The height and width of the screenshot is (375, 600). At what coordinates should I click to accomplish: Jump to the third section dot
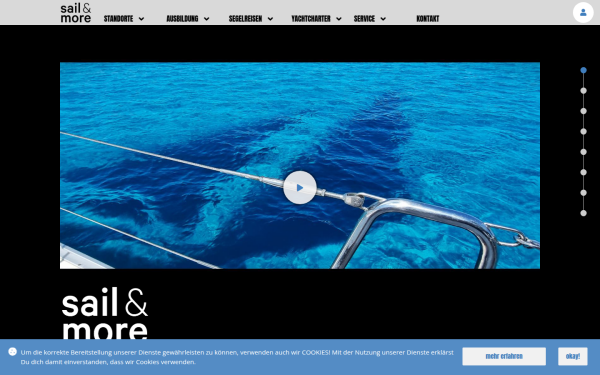[583, 111]
